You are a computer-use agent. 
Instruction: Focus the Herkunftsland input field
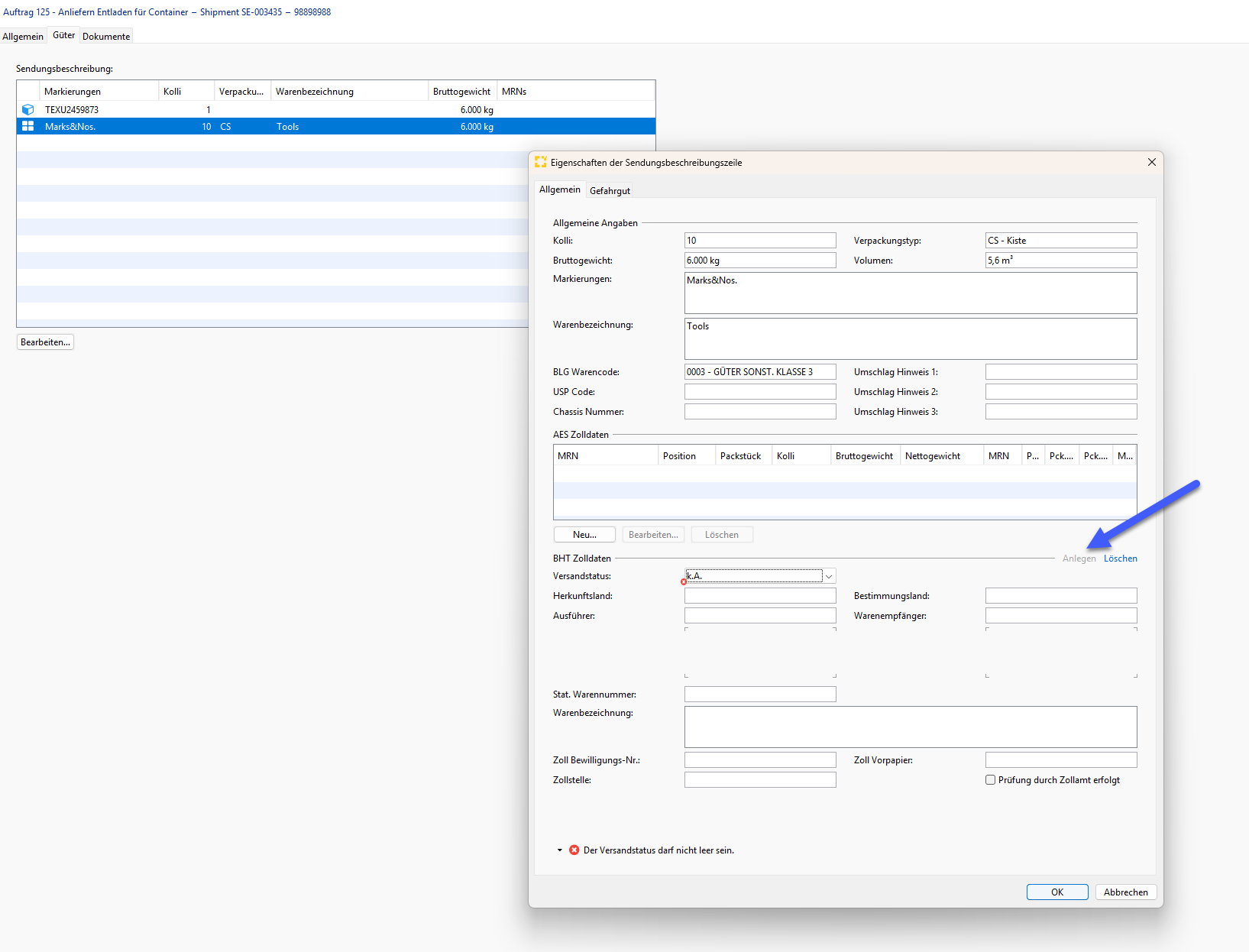click(760, 596)
